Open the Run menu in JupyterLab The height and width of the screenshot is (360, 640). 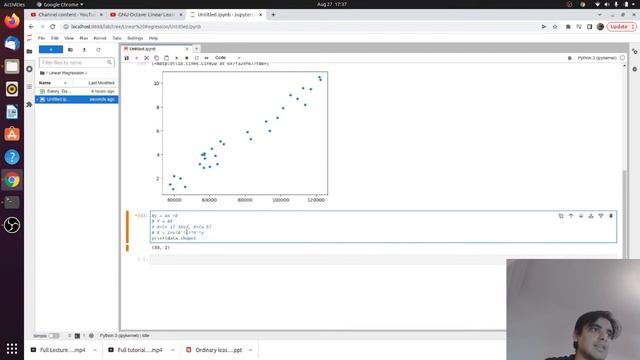coord(83,38)
